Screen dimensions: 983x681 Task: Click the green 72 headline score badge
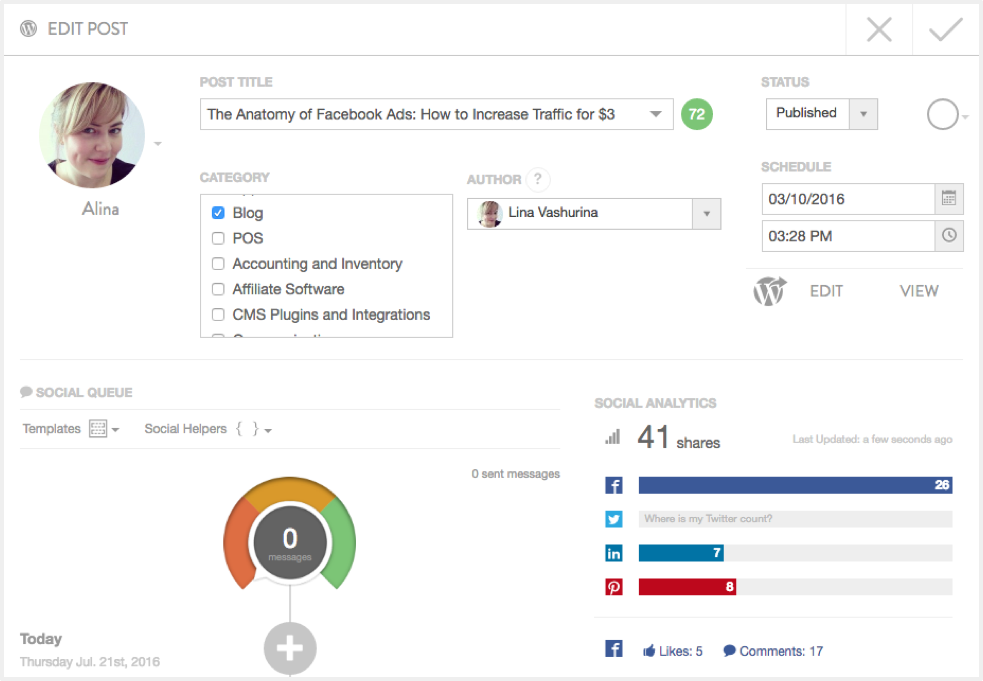click(x=697, y=114)
